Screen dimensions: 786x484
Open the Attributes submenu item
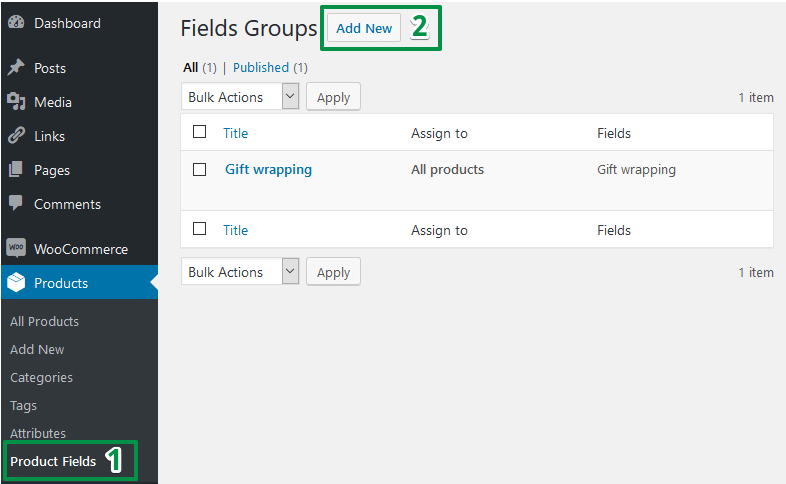[38, 433]
